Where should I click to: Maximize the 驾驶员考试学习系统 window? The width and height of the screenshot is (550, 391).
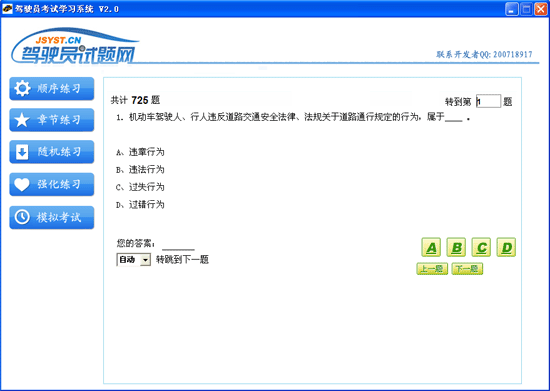coord(526,9)
